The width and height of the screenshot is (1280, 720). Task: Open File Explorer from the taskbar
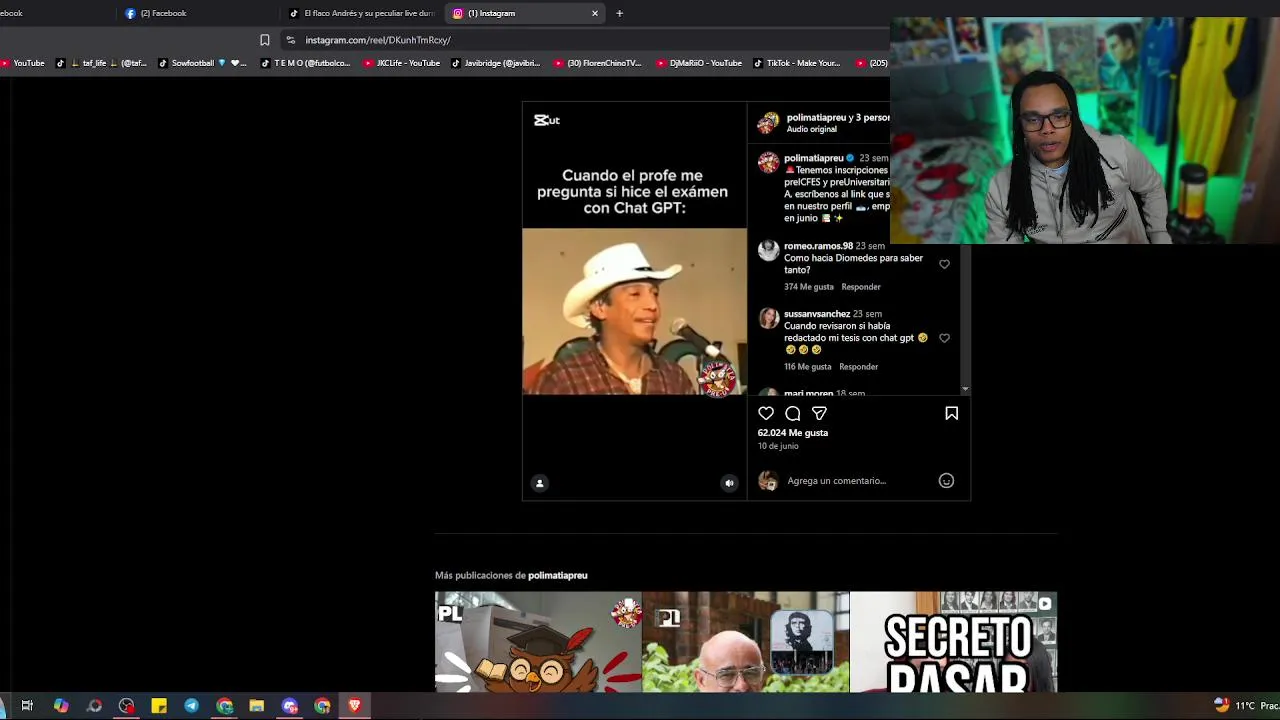point(257,706)
